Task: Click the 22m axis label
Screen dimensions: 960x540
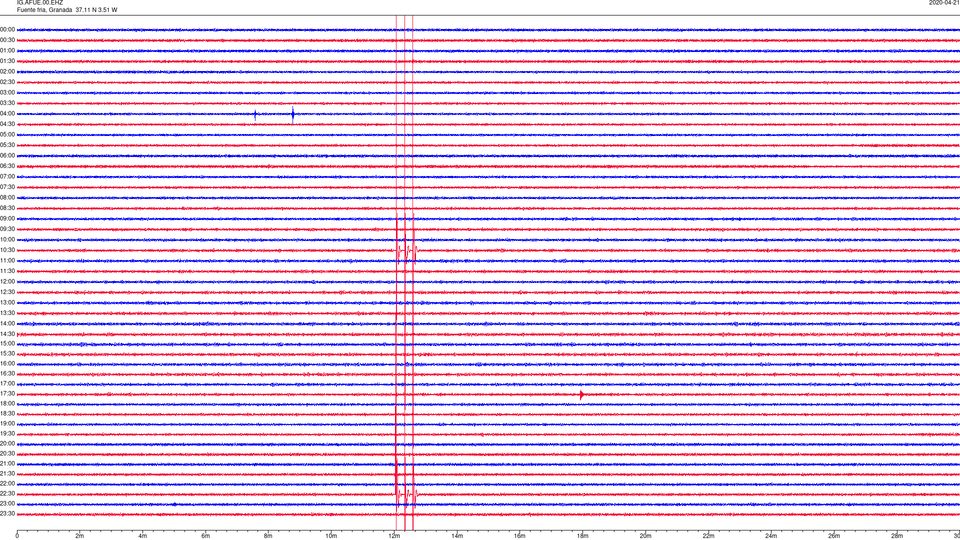Action: click(708, 536)
